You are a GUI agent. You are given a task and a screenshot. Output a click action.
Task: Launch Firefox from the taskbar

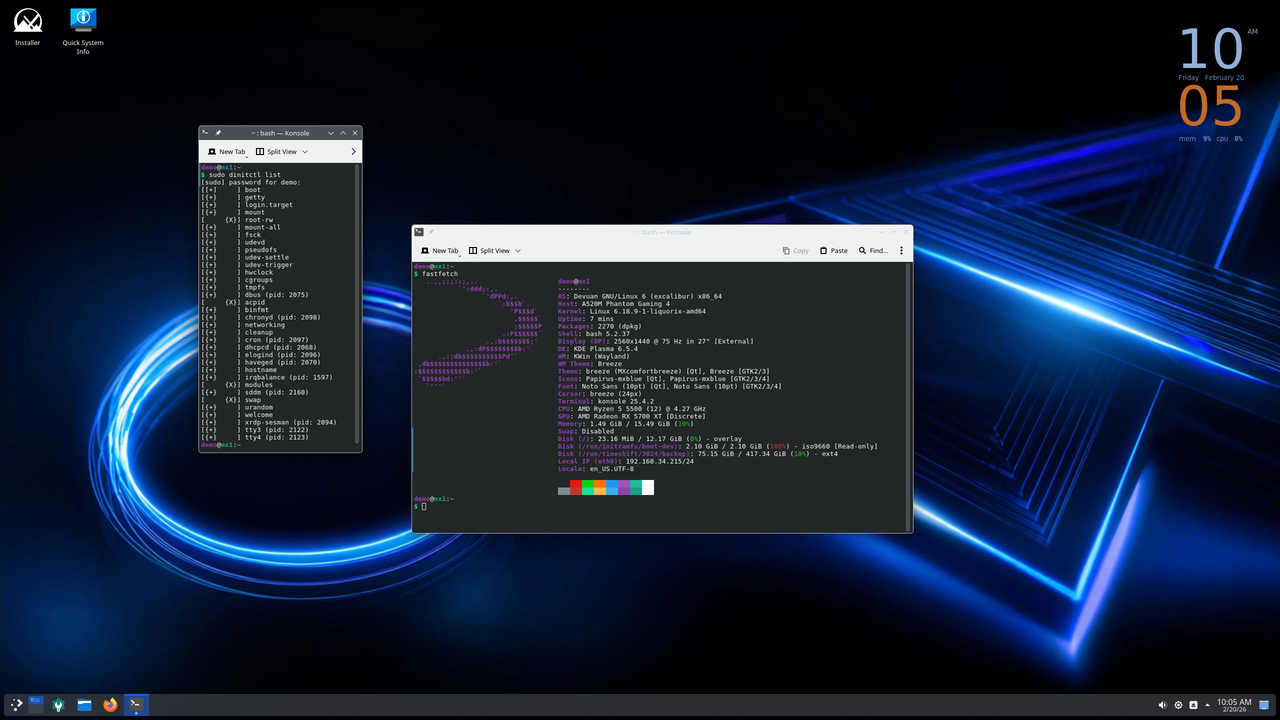[110, 705]
